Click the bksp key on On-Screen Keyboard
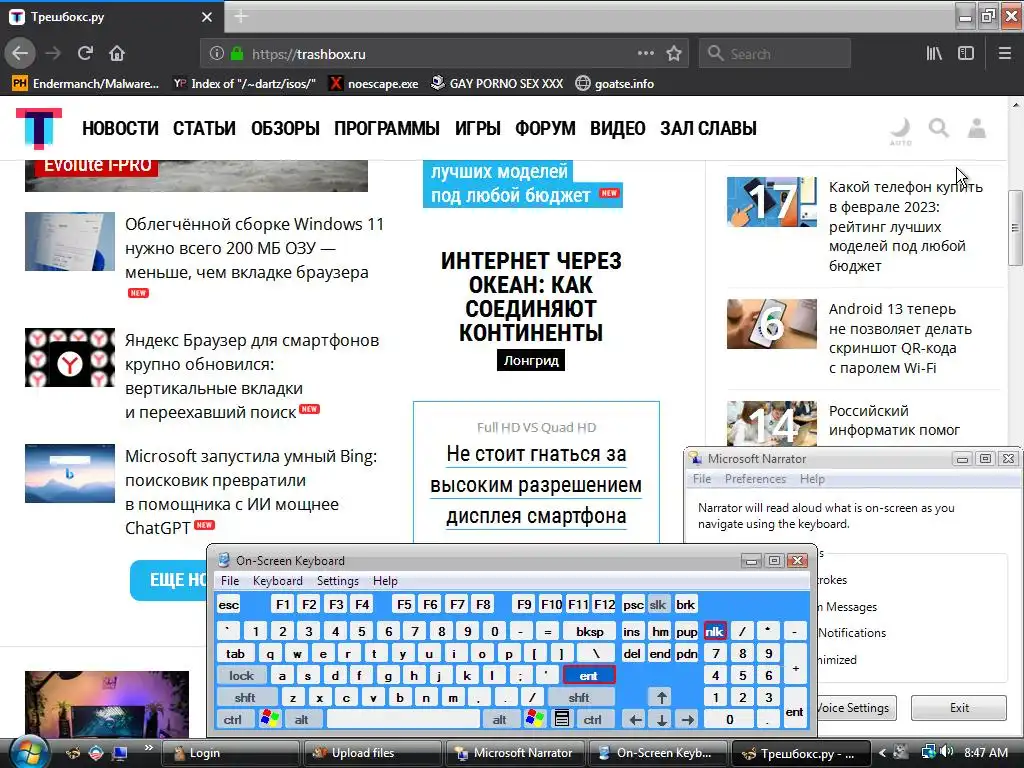Viewport: 1024px width, 768px height. [590, 631]
